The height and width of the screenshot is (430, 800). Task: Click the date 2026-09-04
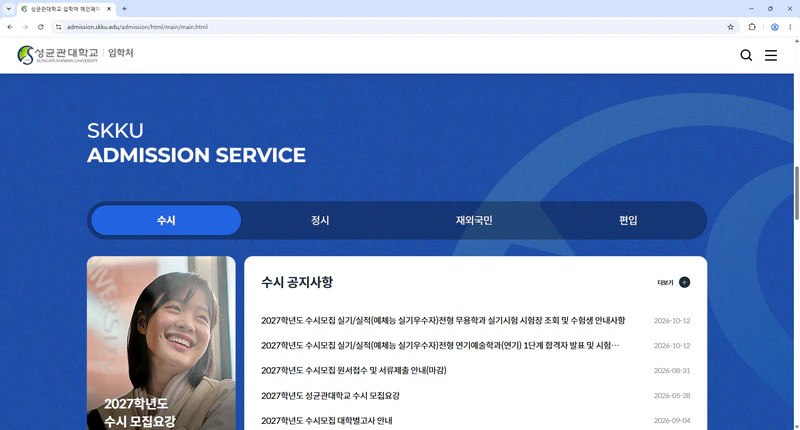click(672, 420)
